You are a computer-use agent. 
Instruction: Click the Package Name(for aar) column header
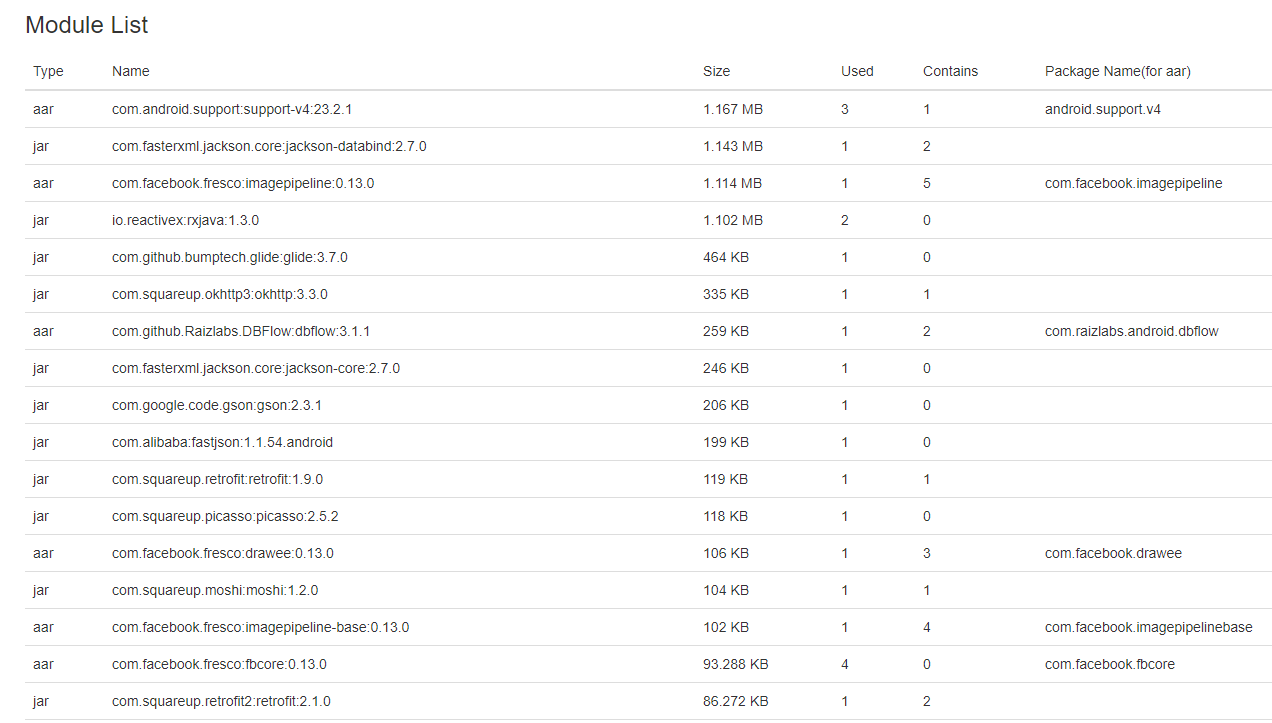[1118, 71]
